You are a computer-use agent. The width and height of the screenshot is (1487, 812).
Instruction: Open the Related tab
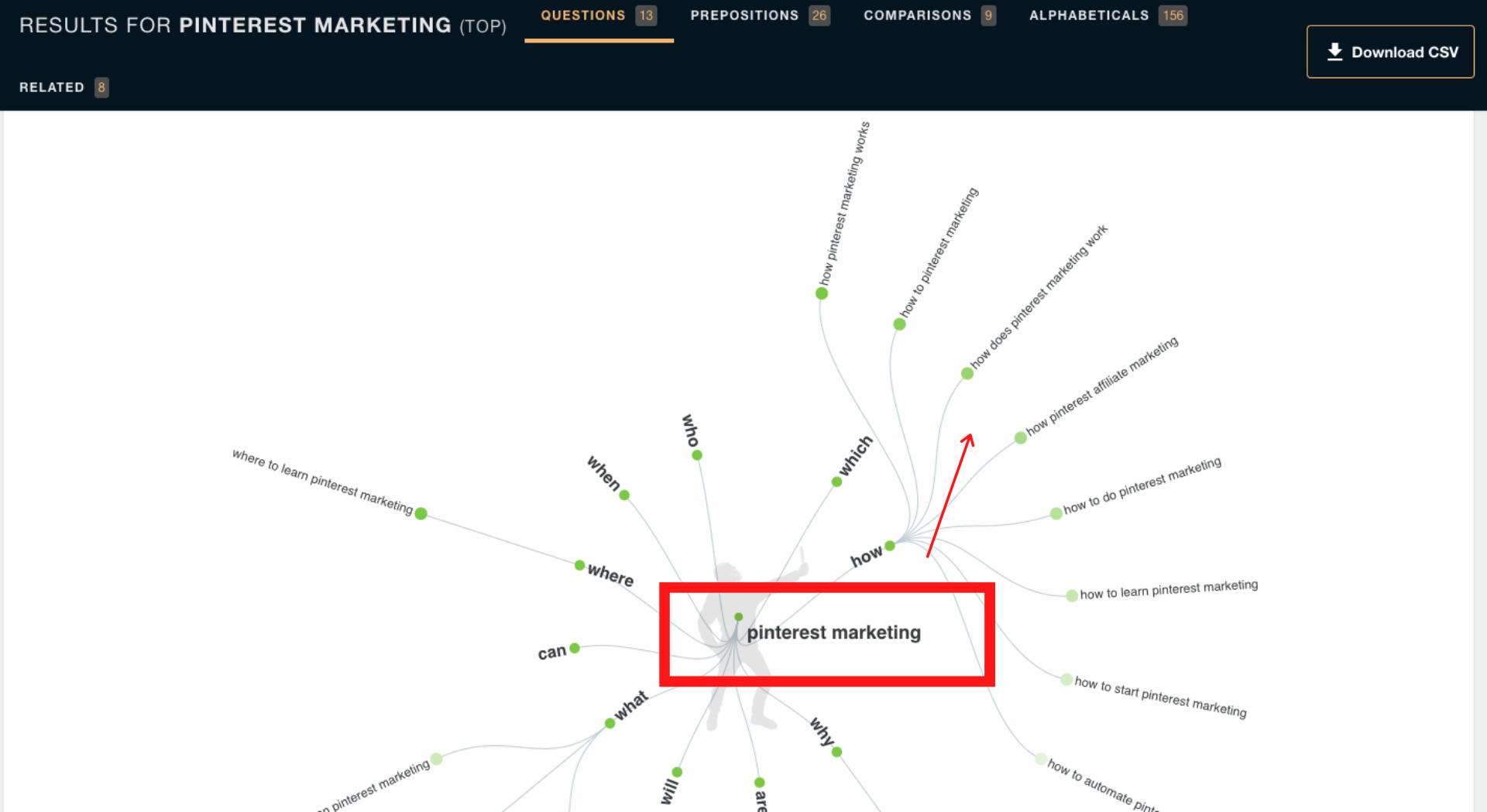coord(63,87)
